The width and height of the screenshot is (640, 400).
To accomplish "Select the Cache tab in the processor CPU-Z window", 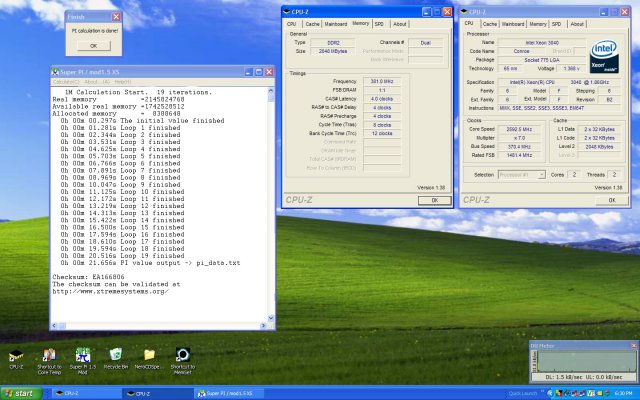I will point(490,24).
